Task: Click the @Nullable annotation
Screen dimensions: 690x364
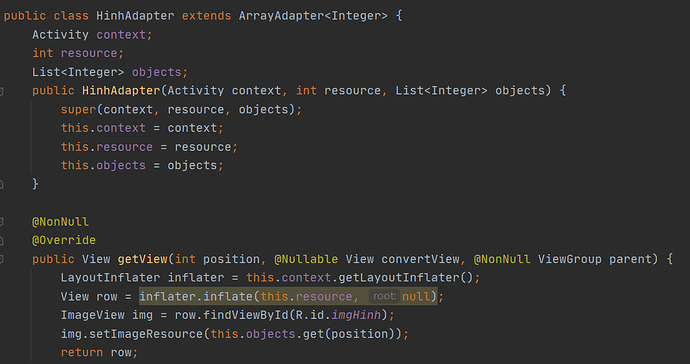Action: point(306,259)
